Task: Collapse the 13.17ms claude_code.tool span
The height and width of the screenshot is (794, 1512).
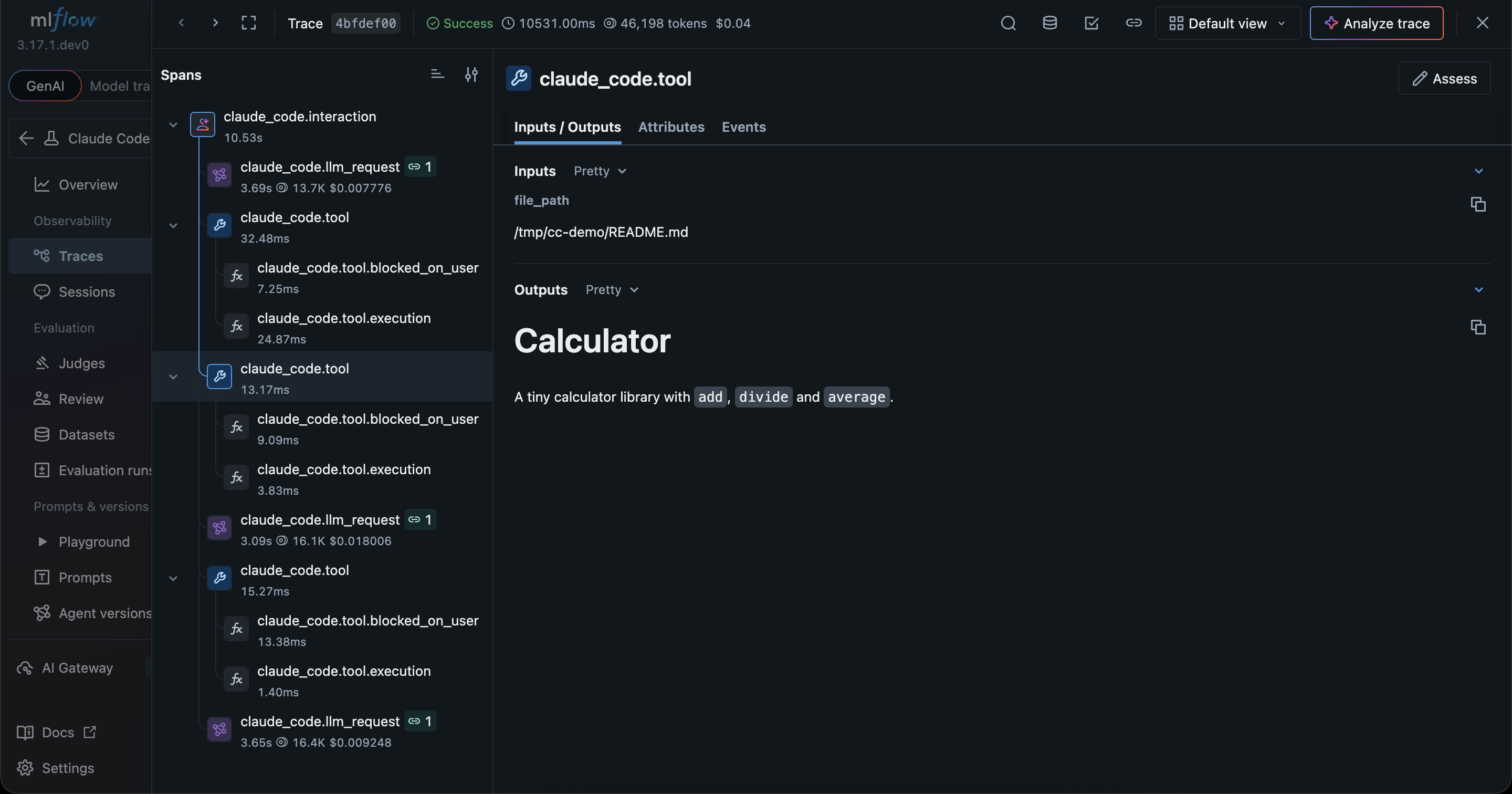Action: 173,377
